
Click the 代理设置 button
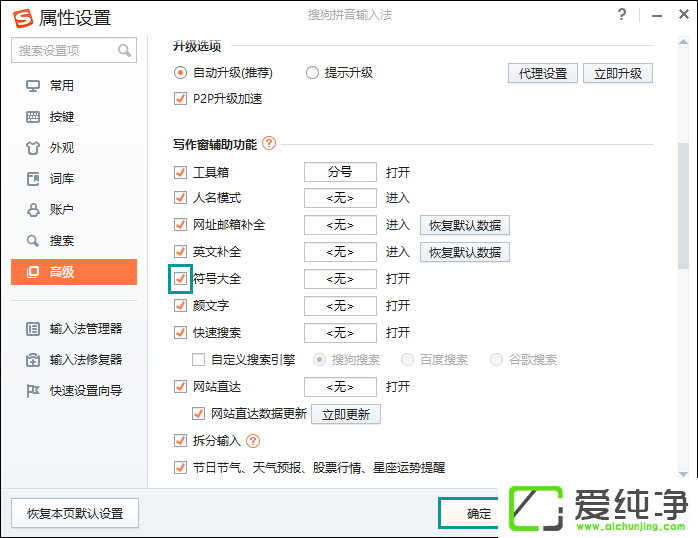pos(543,73)
